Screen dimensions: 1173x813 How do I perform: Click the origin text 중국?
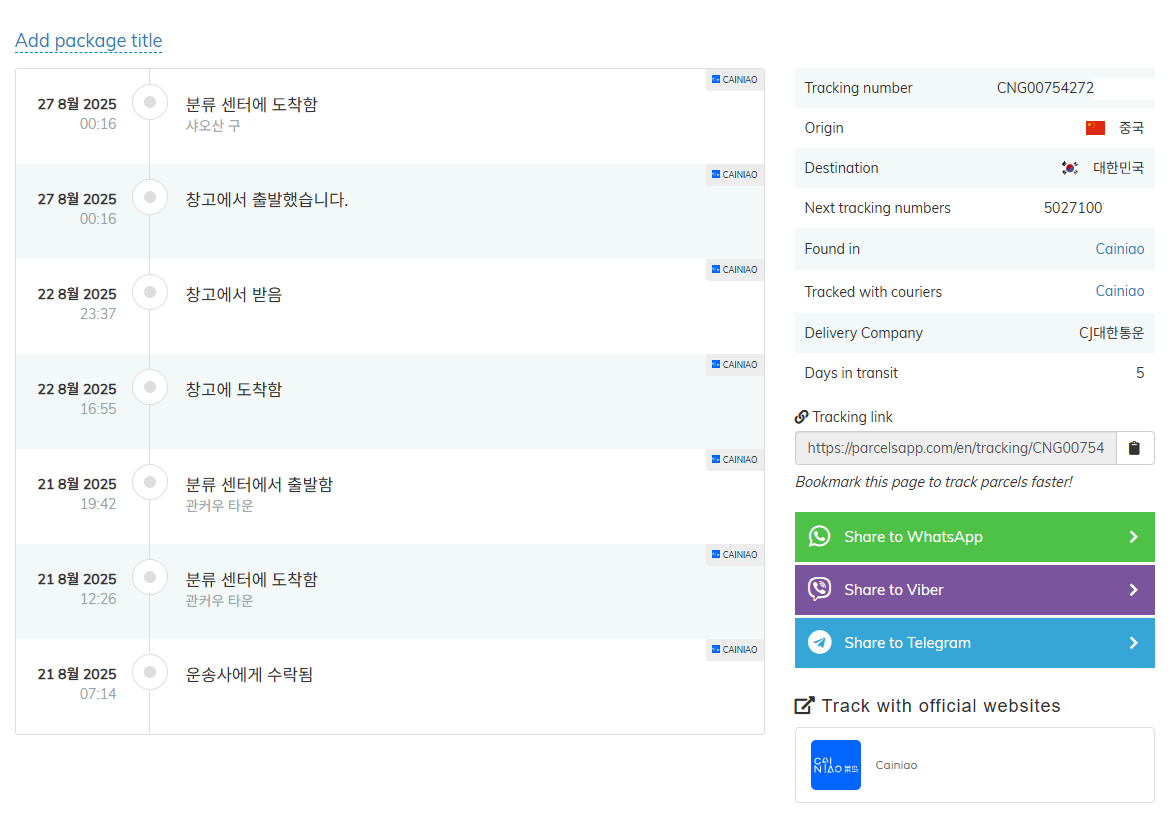(x=1131, y=128)
